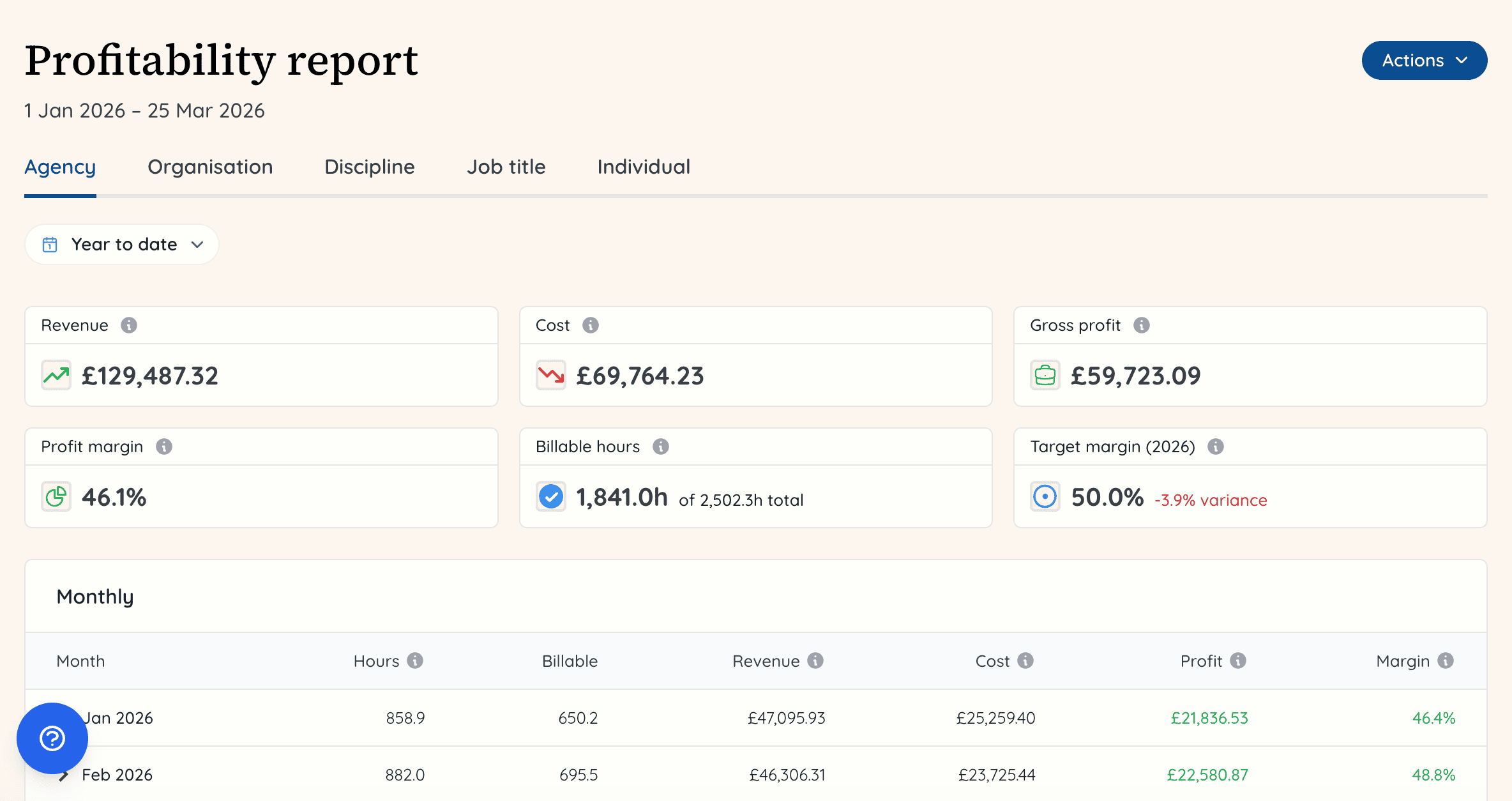Image resolution: width=1512 pixels, height=801 pixels.
Task: Click the Gross profit info icon
Action: click(1141, 324)
